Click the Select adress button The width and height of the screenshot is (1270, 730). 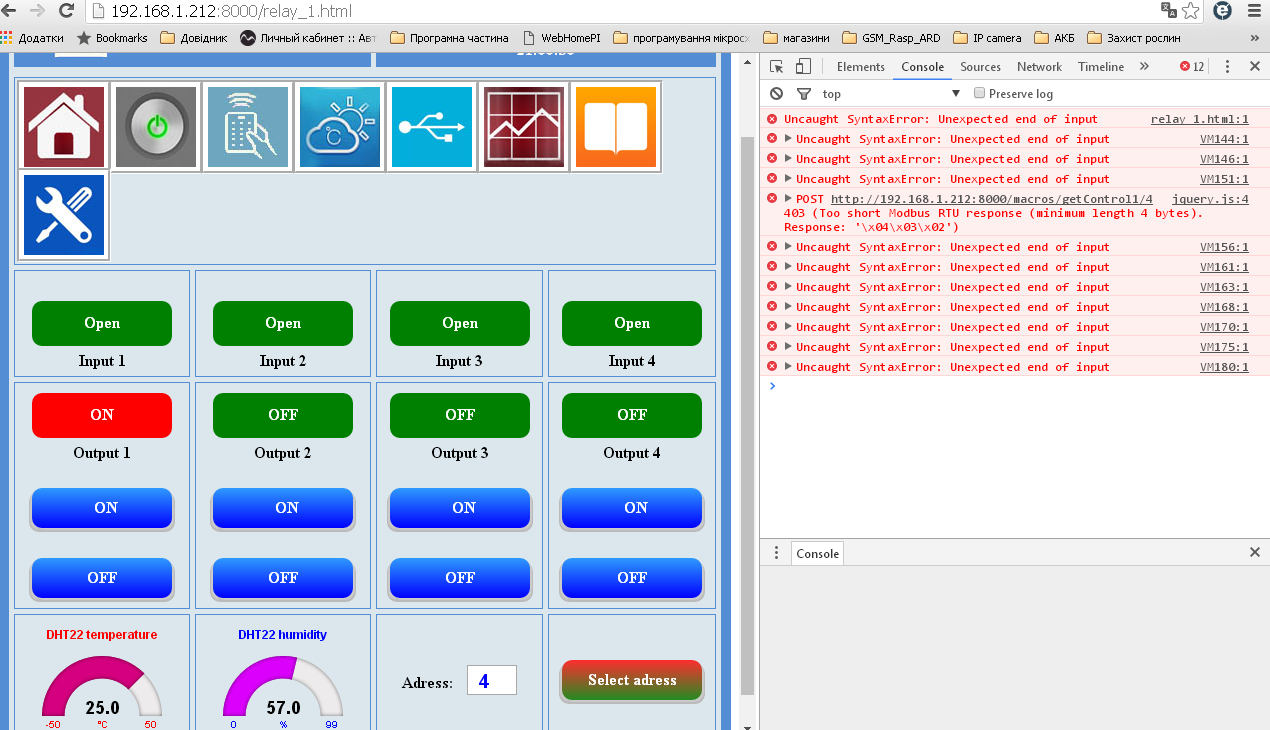click(x=632, y=680)
